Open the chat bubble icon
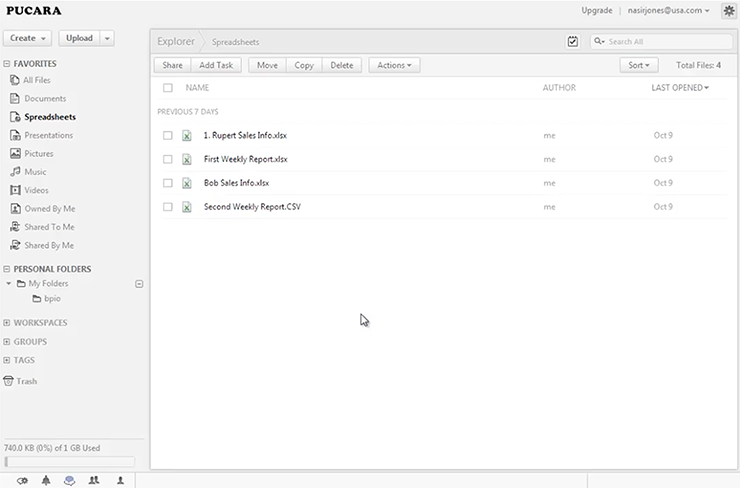This screenshot has height=488, width=740. point(70,480)
